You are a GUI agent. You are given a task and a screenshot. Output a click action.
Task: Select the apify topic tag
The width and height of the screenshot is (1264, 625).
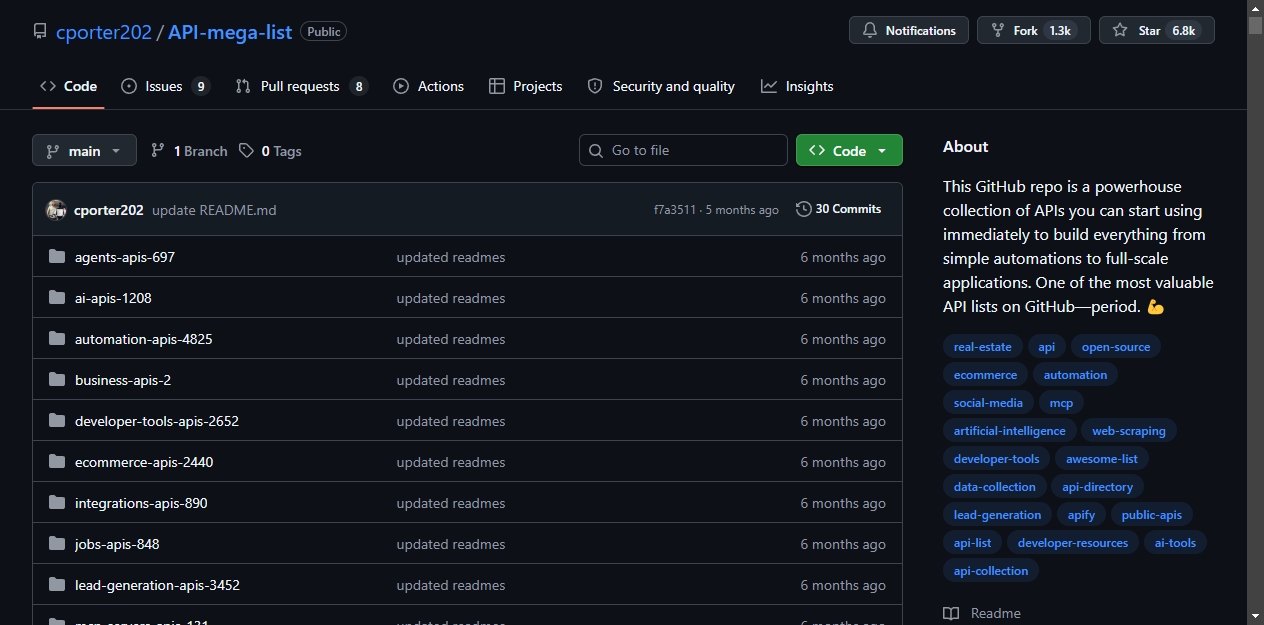pos(1081,515)
